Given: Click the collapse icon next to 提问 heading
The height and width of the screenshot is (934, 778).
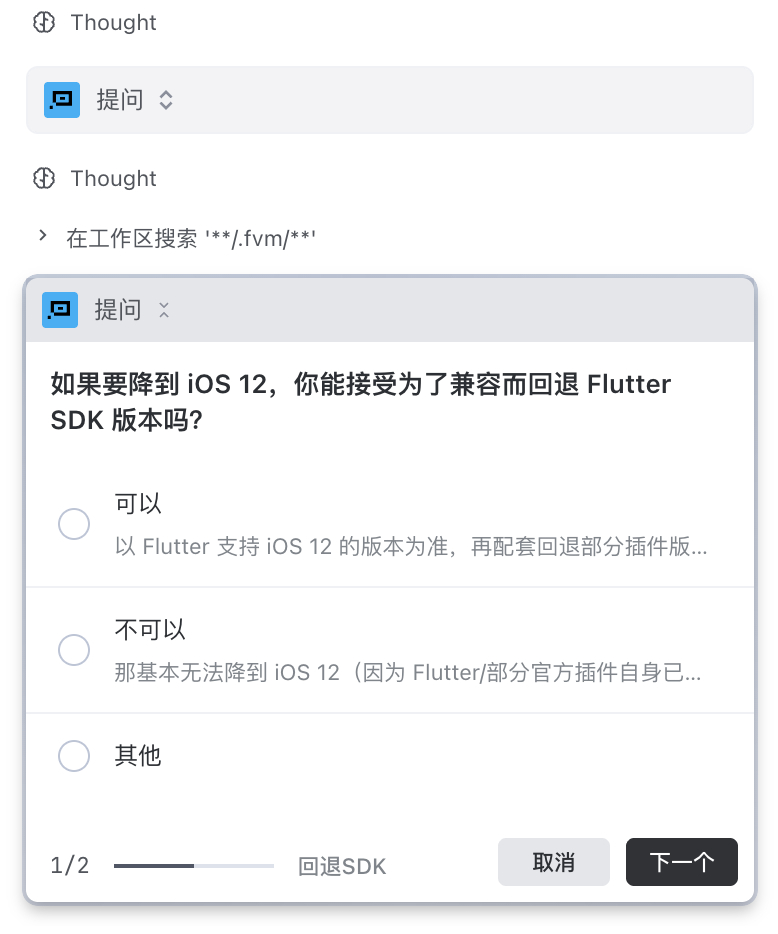Looking at the screenshot, I should (x=164, y=310).
